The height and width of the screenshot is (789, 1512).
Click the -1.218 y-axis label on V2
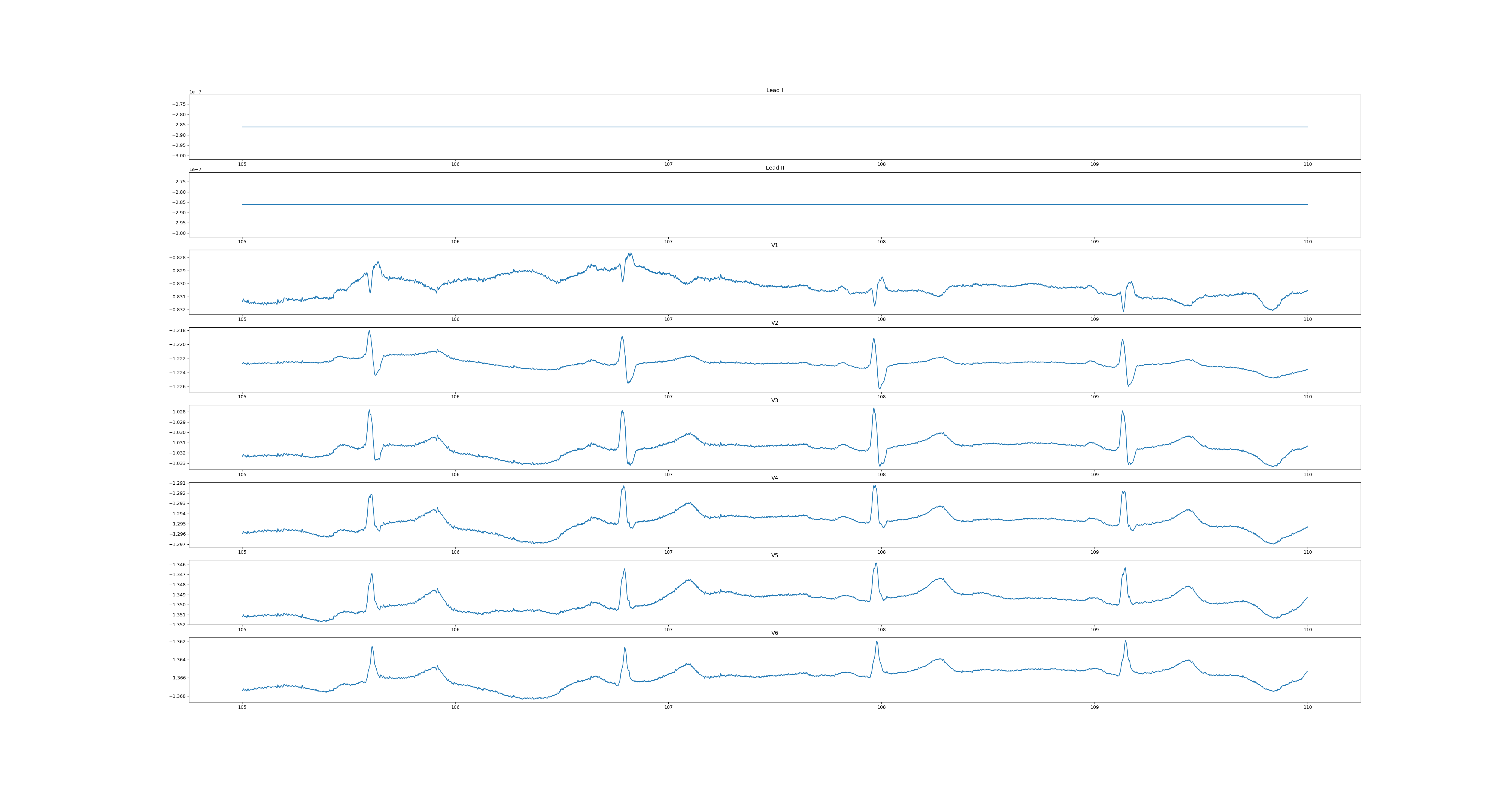[x=178, y=330]
